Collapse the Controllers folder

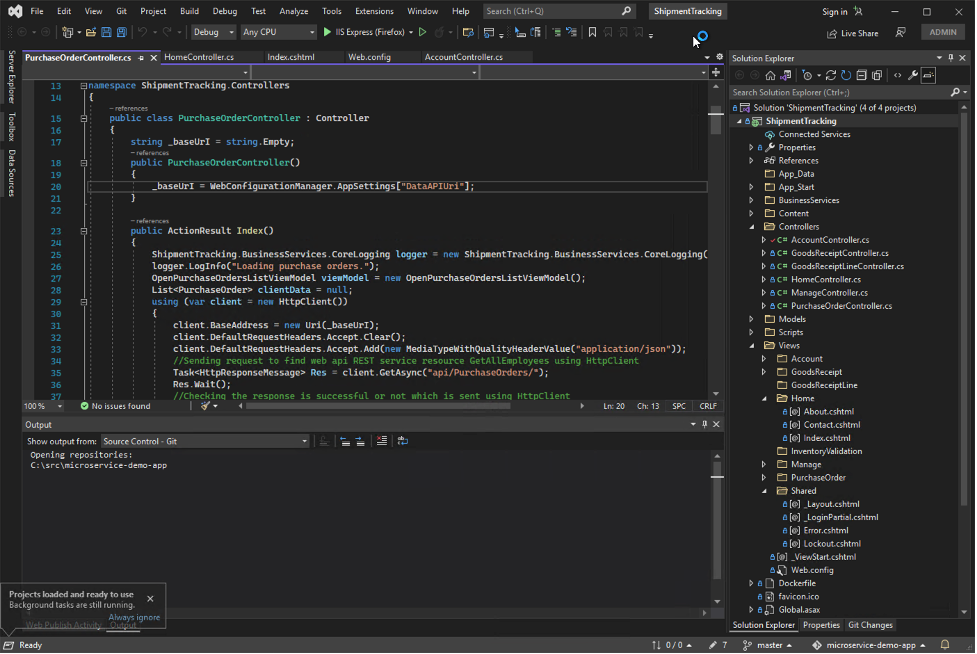pyautogui.click(x=753, y=226)
